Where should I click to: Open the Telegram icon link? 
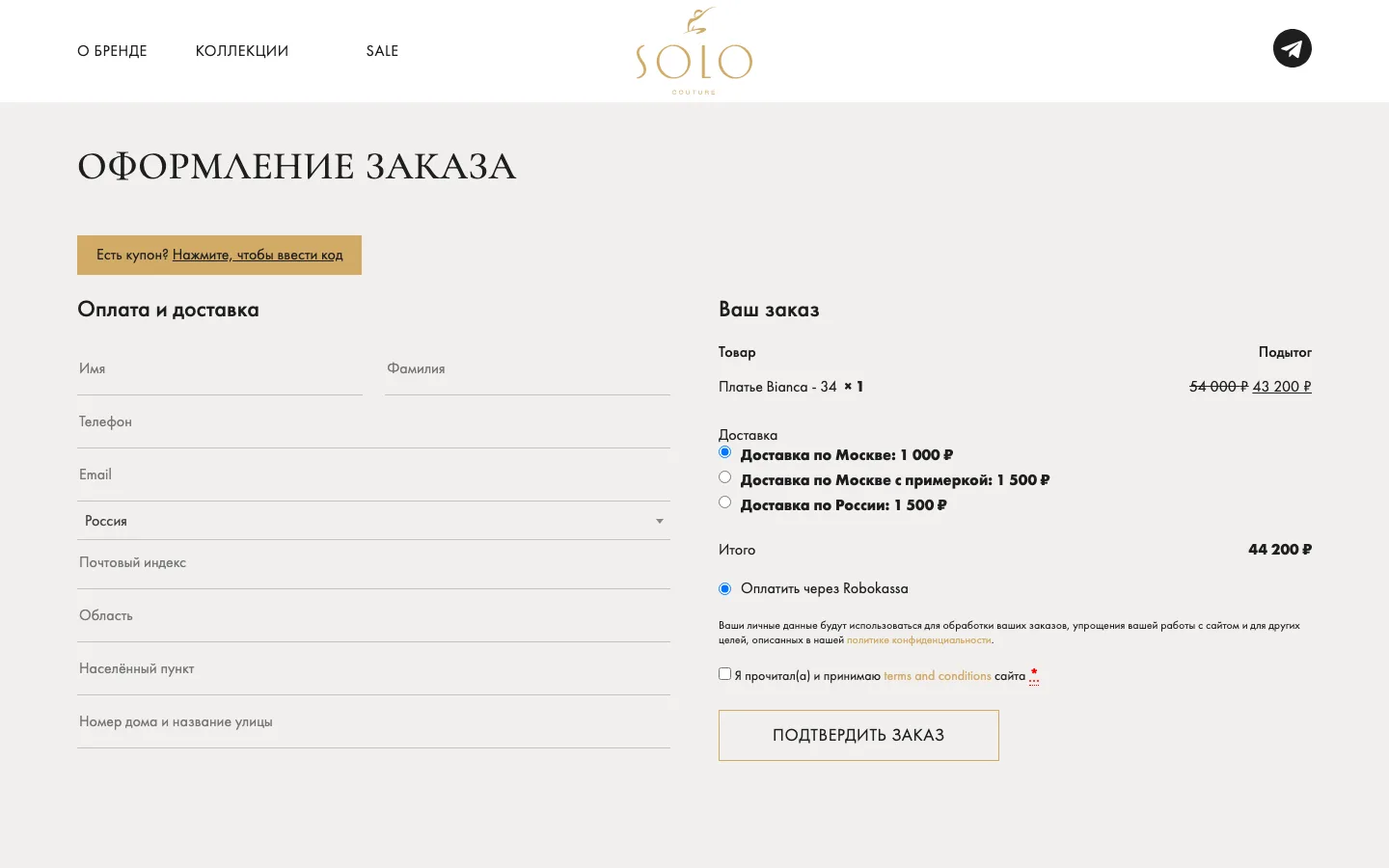[1292, 48]
